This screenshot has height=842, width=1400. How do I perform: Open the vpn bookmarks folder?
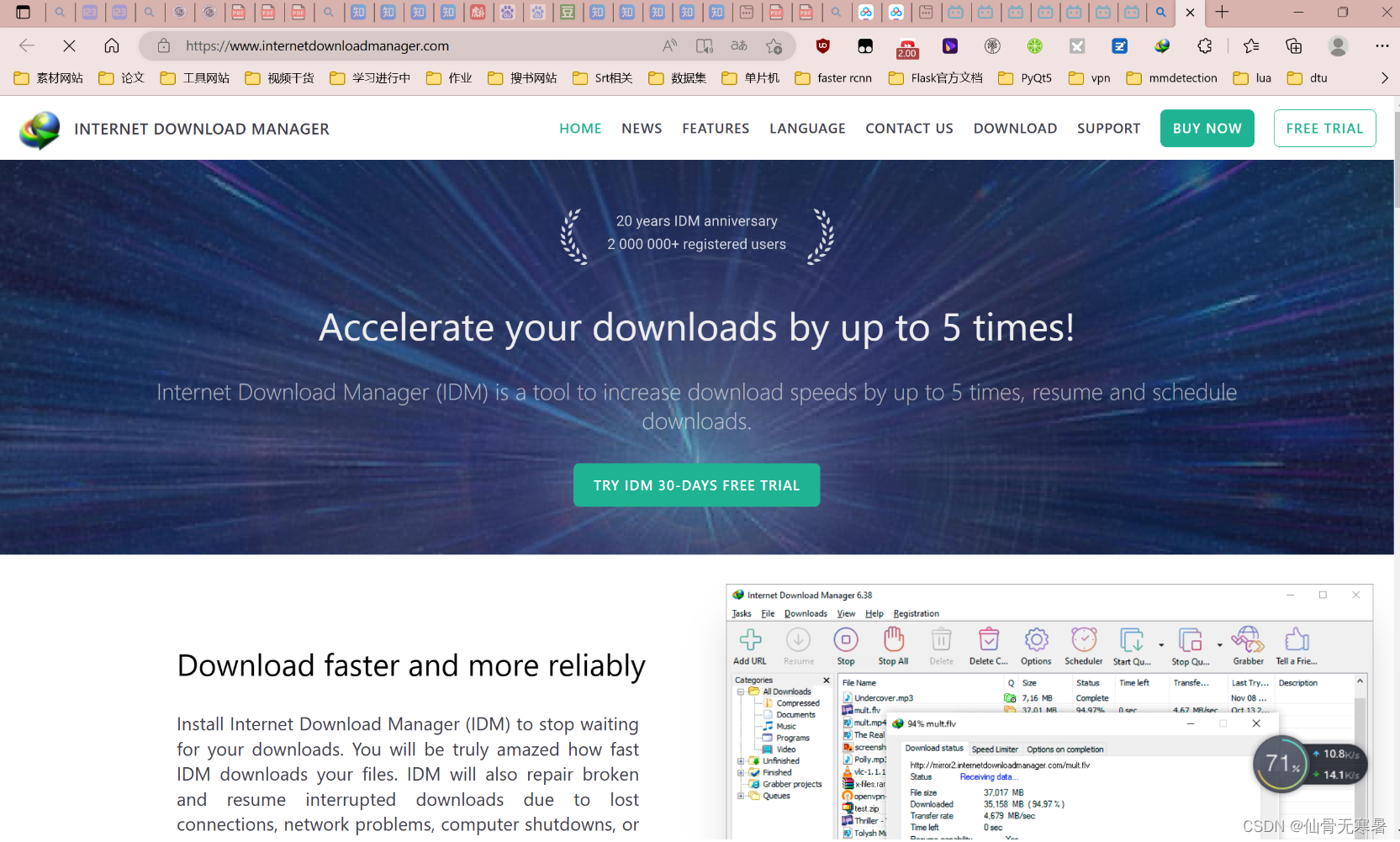[x=1090, y=77]
